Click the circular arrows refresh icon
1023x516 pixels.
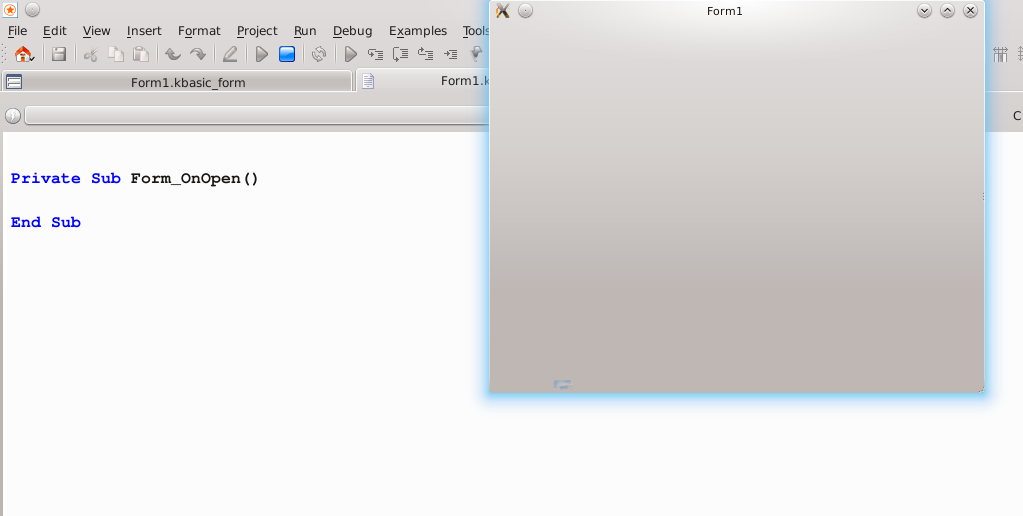tap(319, 54)
